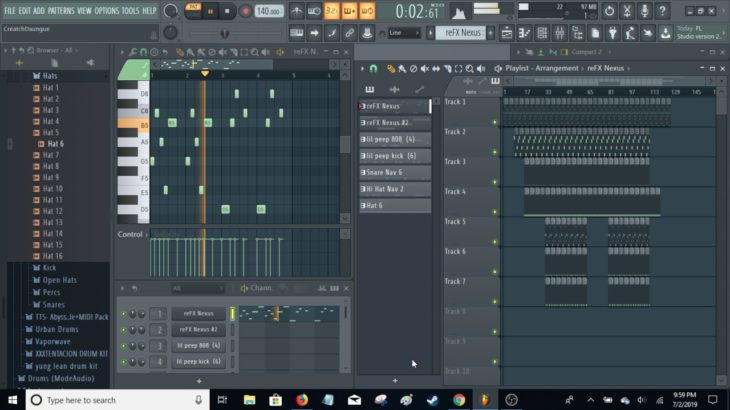The height and width of the screenshot is (410, 730).
Task: Mute reFX Nexus channel green light
Action: 123,314
